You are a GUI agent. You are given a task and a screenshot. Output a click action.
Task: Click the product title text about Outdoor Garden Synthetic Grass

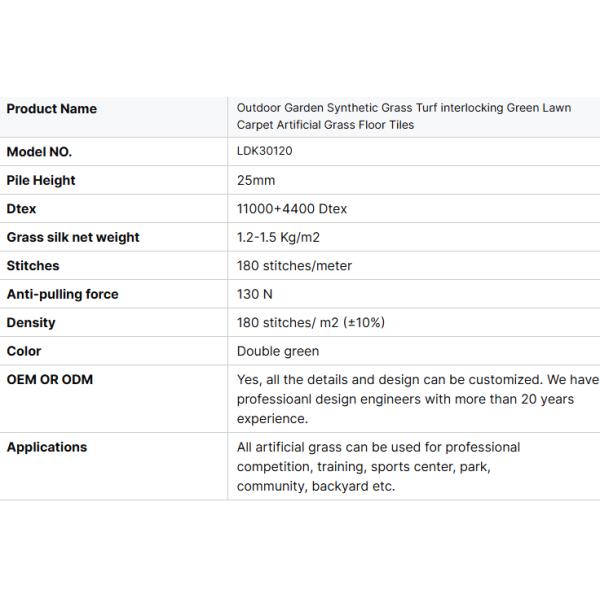(x=404, y=116)
